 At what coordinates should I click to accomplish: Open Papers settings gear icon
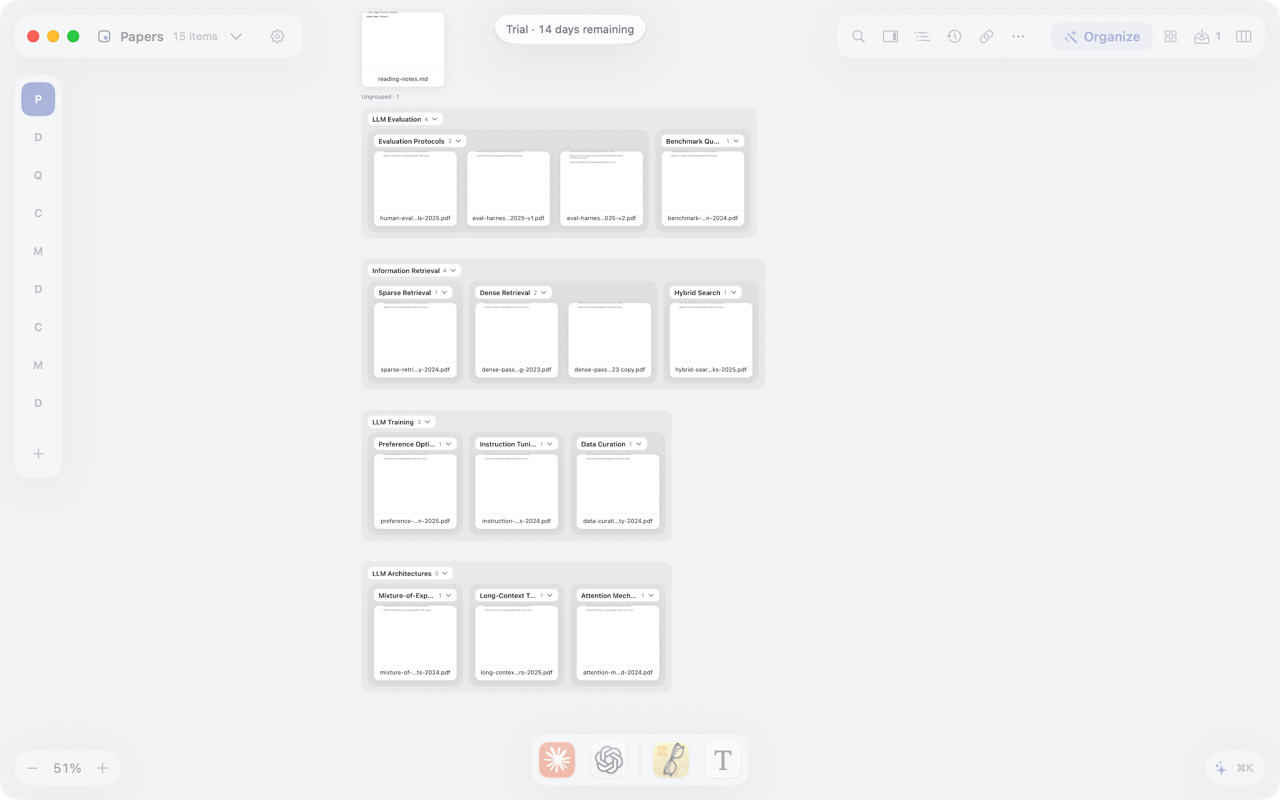point(277,37)
